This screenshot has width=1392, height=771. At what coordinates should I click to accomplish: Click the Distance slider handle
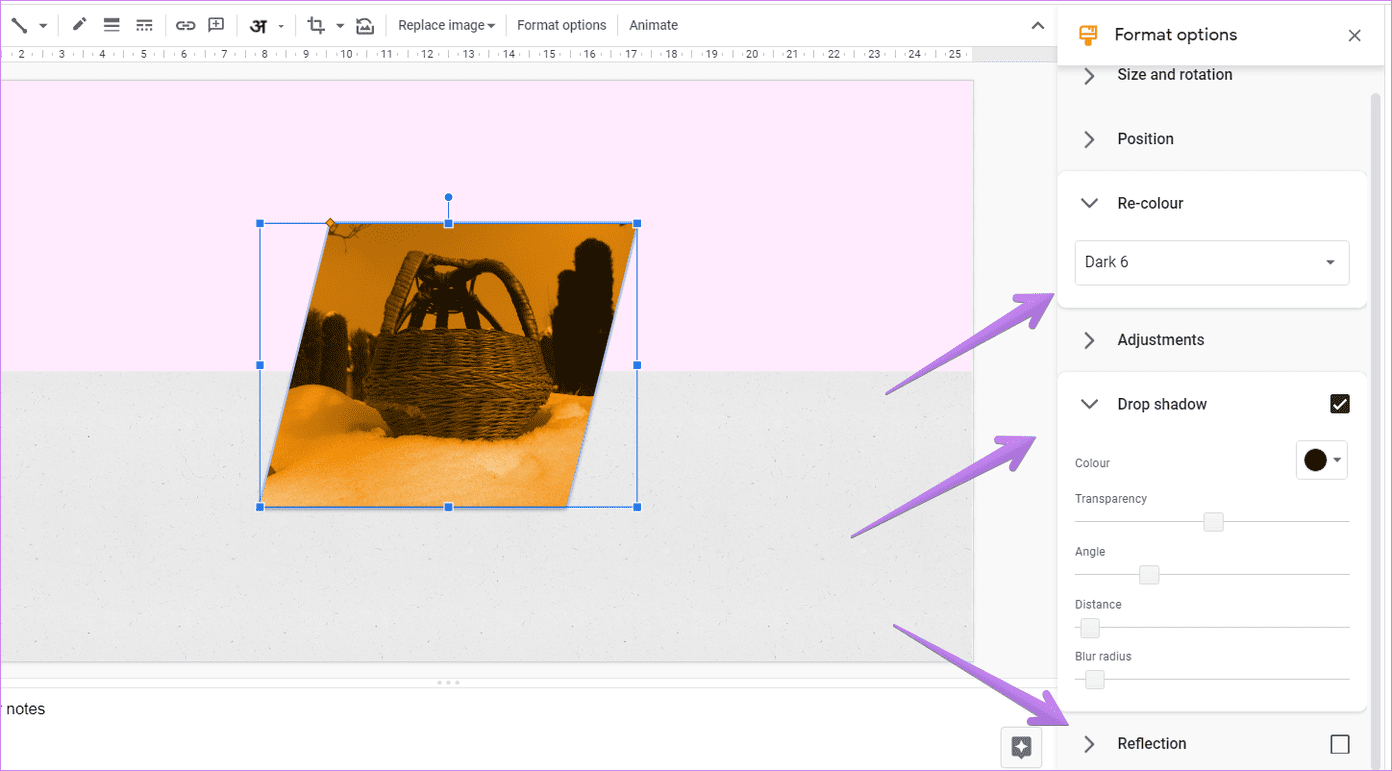point(1090,628)
